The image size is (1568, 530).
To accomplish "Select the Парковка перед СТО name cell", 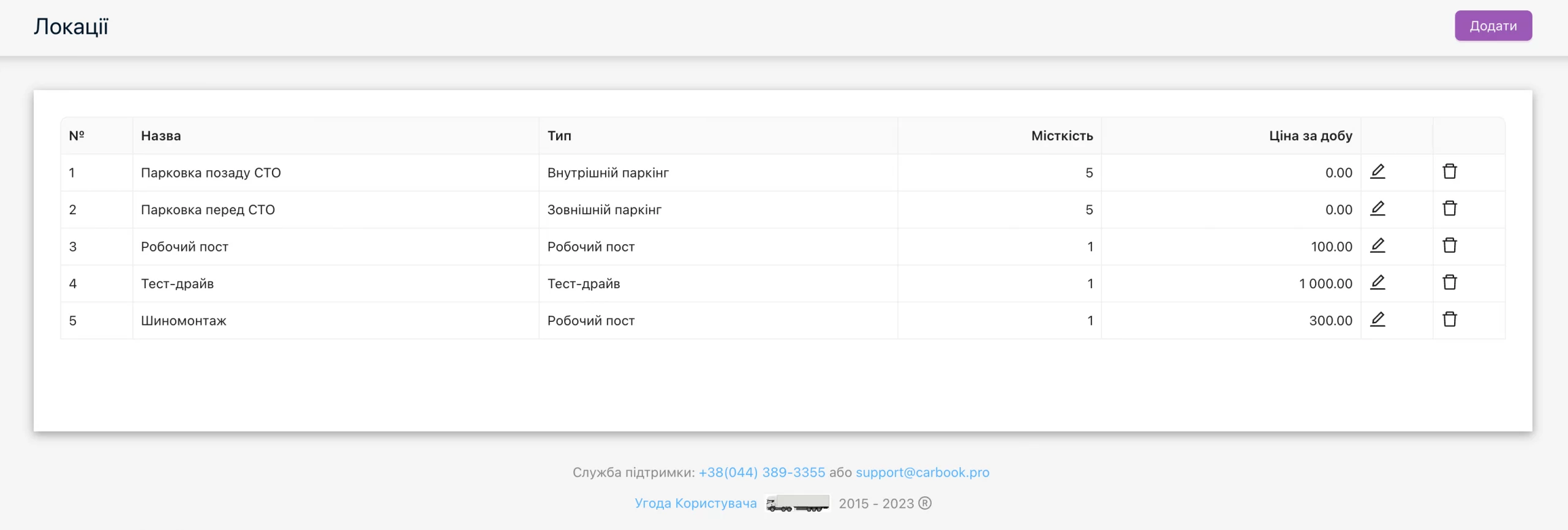I will (336, 209).
